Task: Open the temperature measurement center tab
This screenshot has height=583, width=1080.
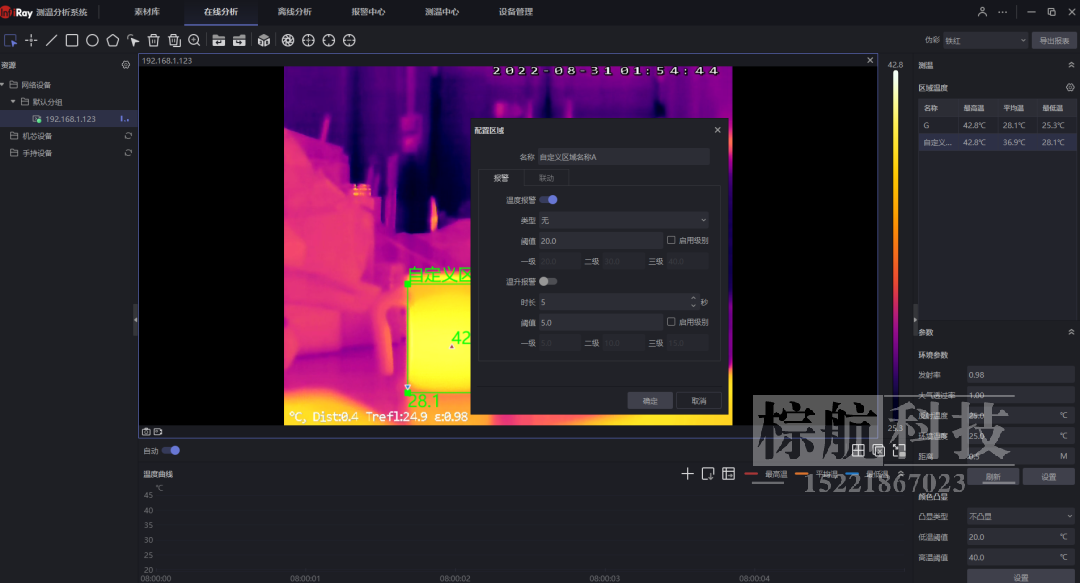Action: [442, 12]
